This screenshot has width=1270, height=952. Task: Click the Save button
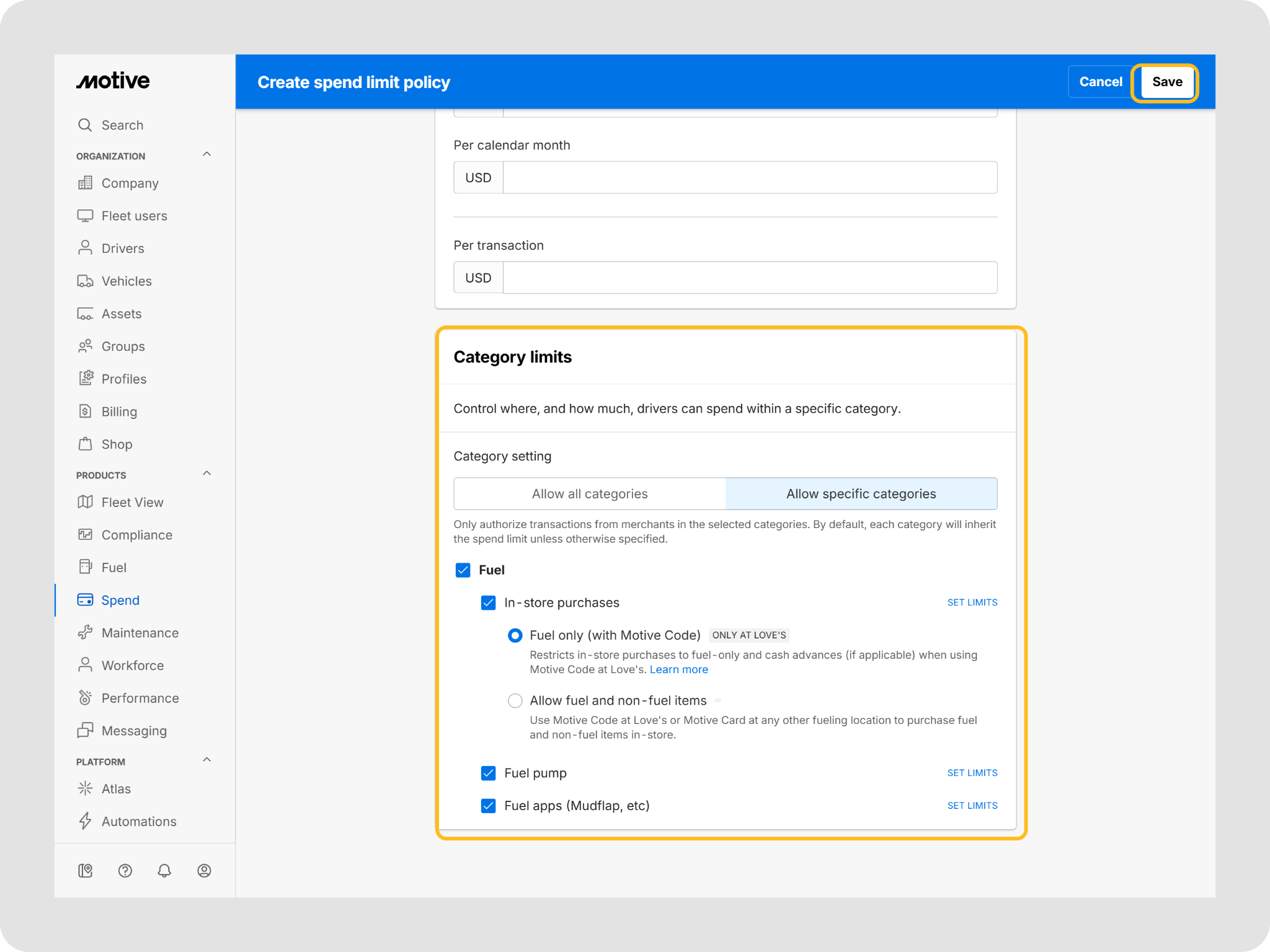[1167, 82]
